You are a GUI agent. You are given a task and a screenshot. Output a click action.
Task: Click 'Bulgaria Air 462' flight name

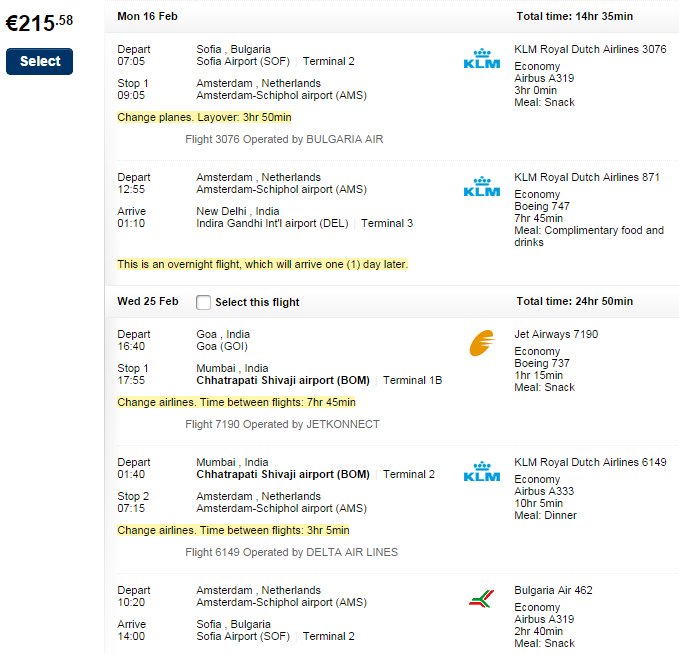pos(553,590)
